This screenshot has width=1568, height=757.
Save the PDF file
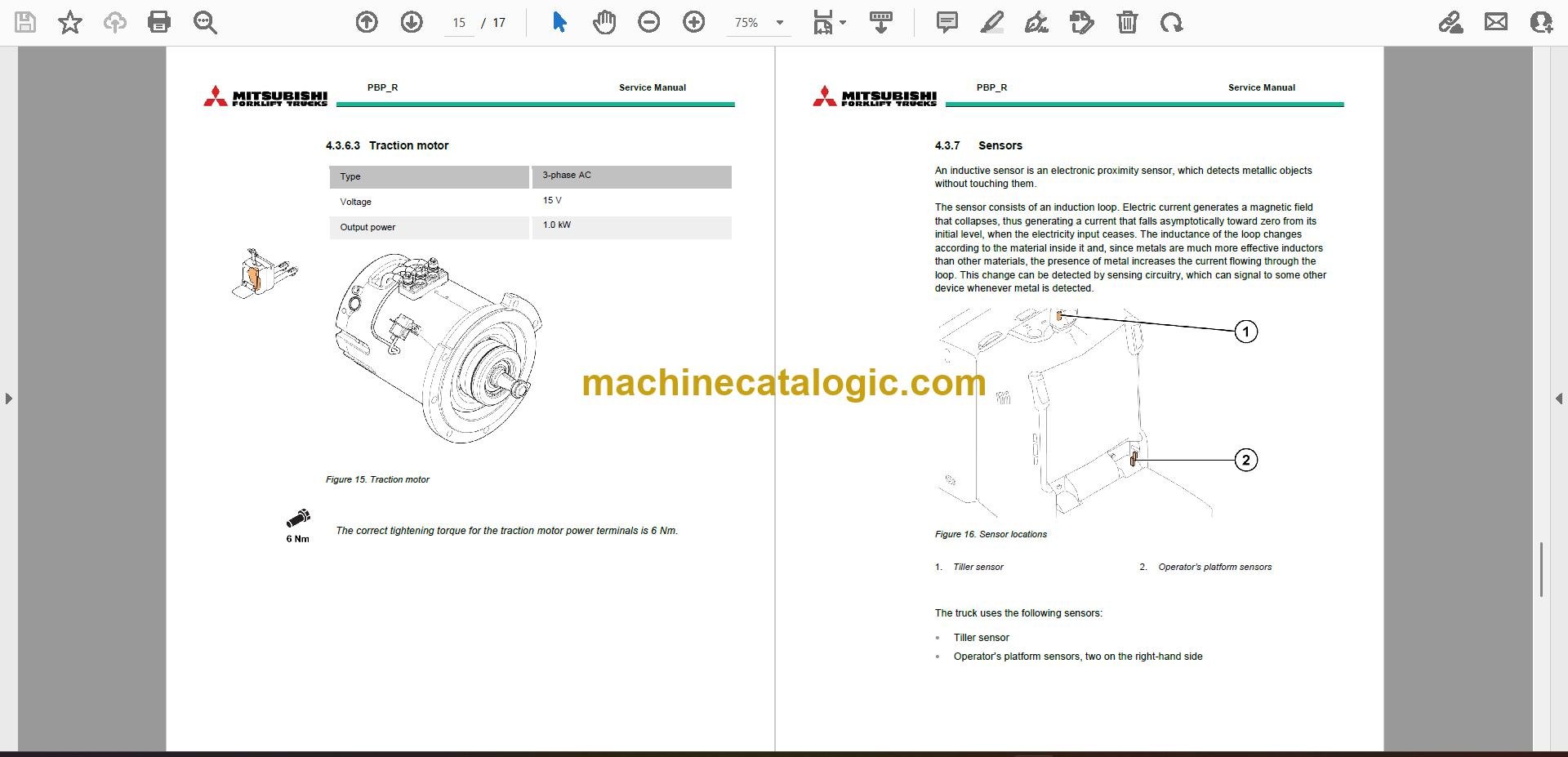pyautogui.click(x=25, y=22)
